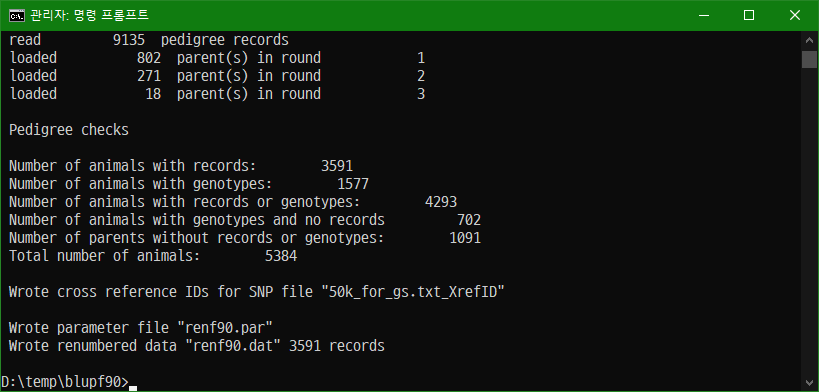Click the file name "50k_for_gs.txt_XrefID"

click(413, 292)
